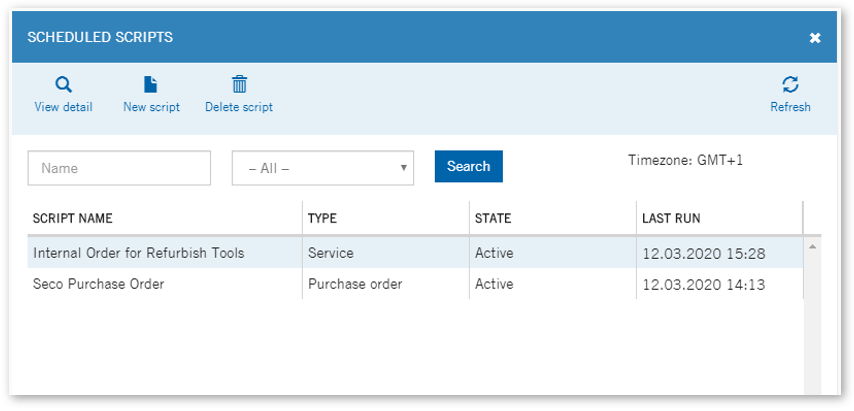Click the Delete script label
Screen dimensions: 854x411
click(x=239, y=107)
